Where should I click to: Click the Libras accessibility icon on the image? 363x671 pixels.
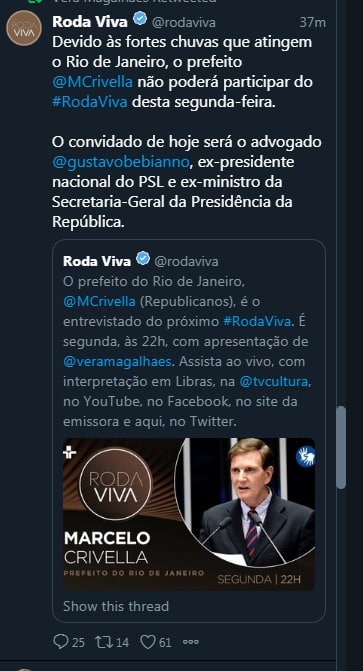tap(305, 456)
